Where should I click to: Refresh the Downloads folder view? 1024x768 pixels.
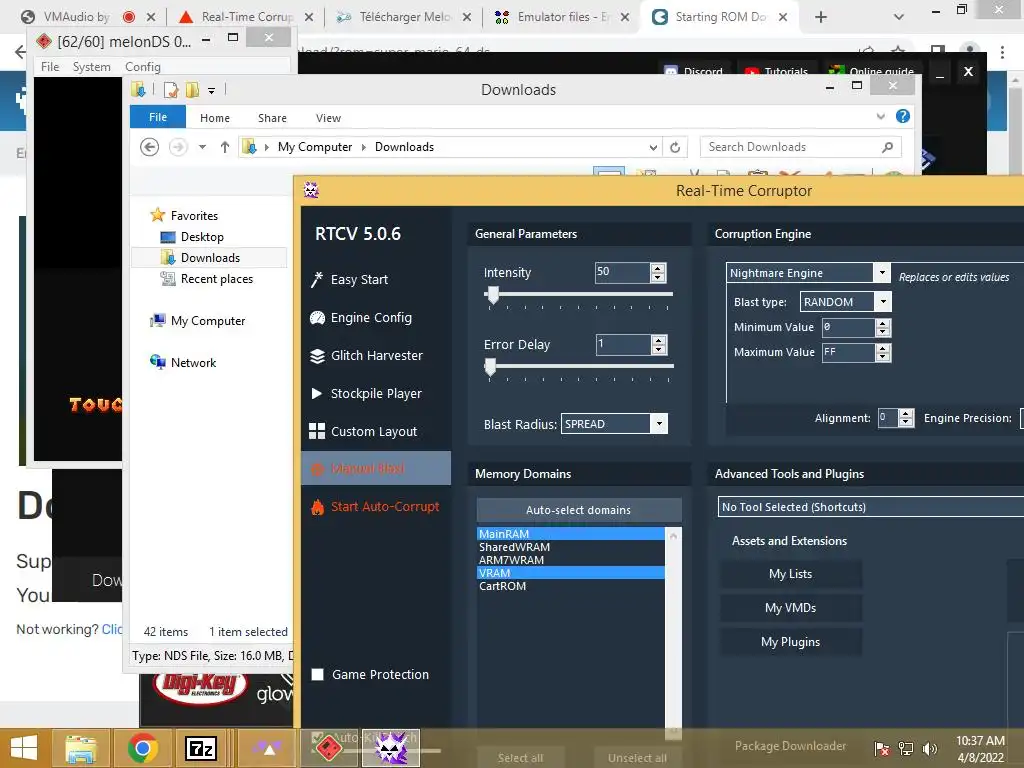[675, 147]
